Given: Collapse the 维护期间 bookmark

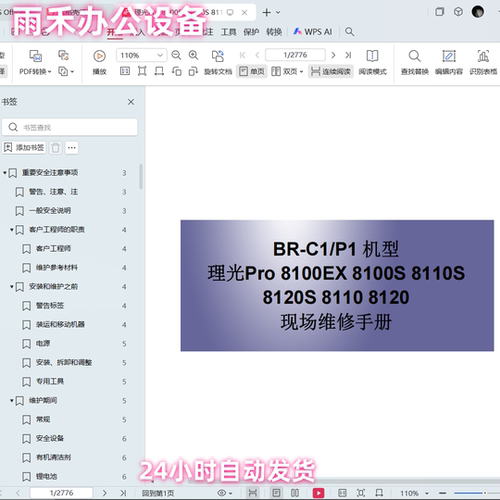Looking at the screenshot, I should 12,400.
